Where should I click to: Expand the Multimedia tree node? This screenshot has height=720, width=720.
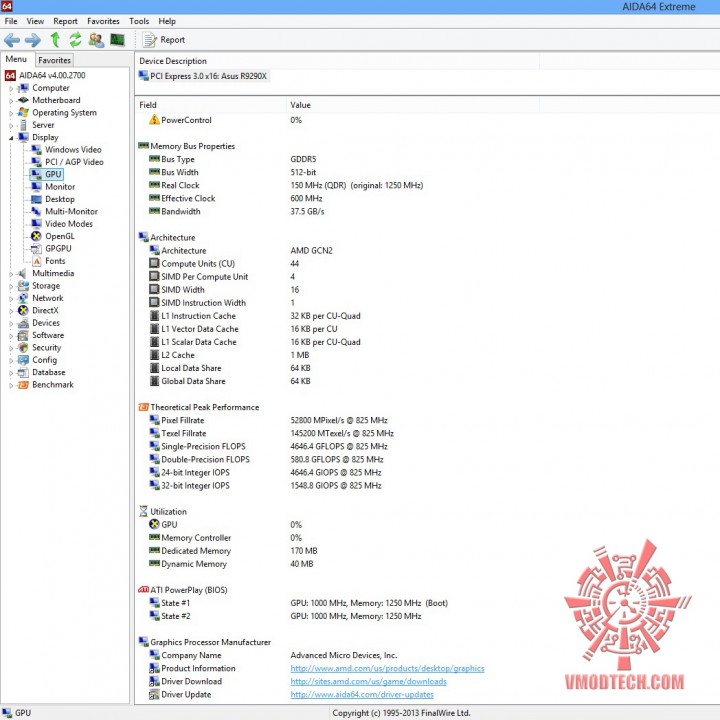[11, 274]
